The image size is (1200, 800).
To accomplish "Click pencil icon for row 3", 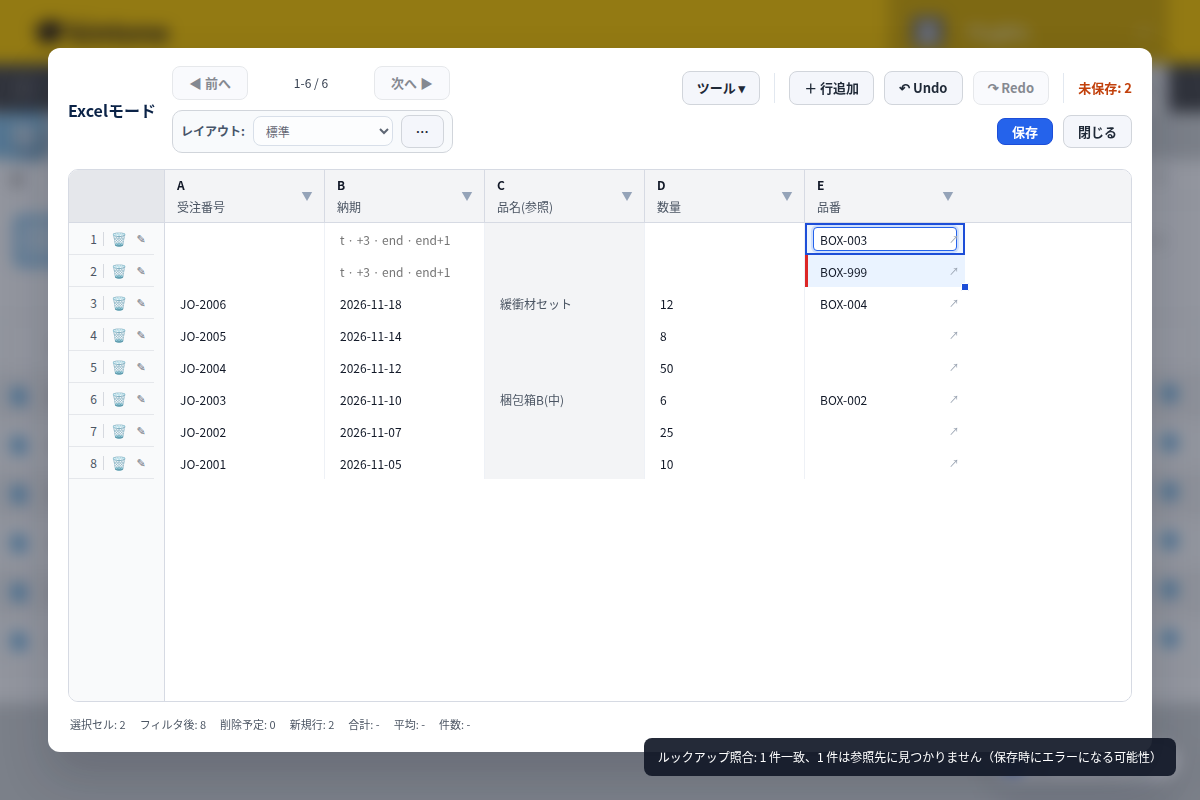I will point(141,304).
